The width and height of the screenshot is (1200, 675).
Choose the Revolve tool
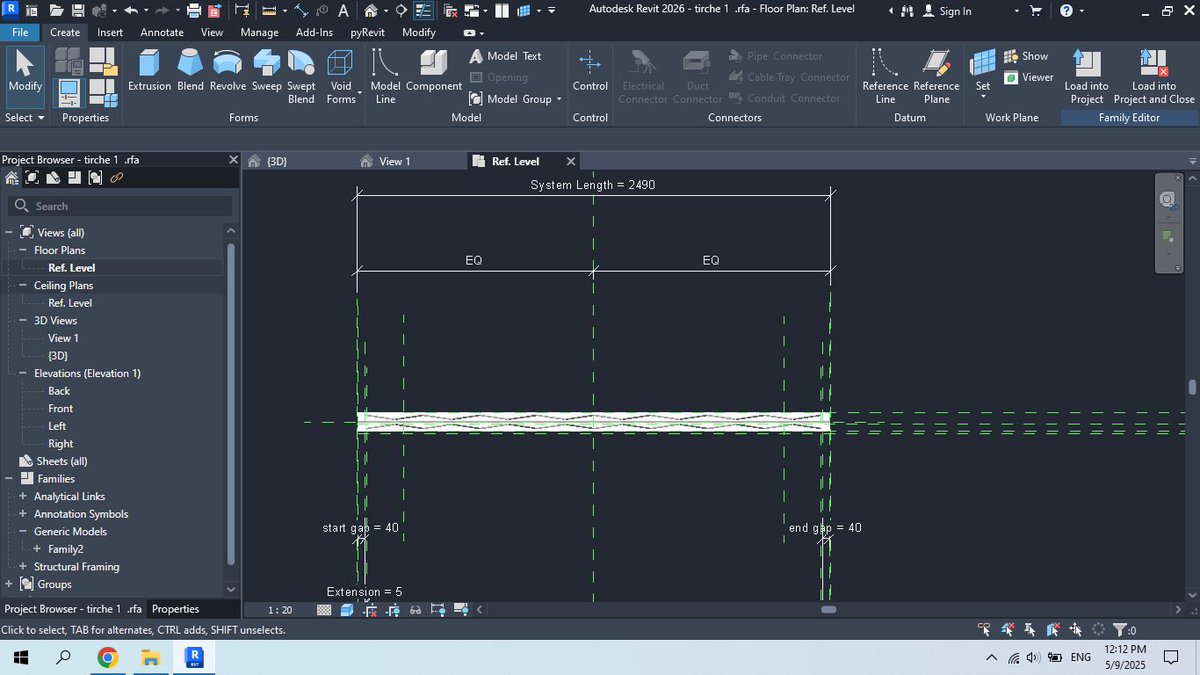coord(227,72)
